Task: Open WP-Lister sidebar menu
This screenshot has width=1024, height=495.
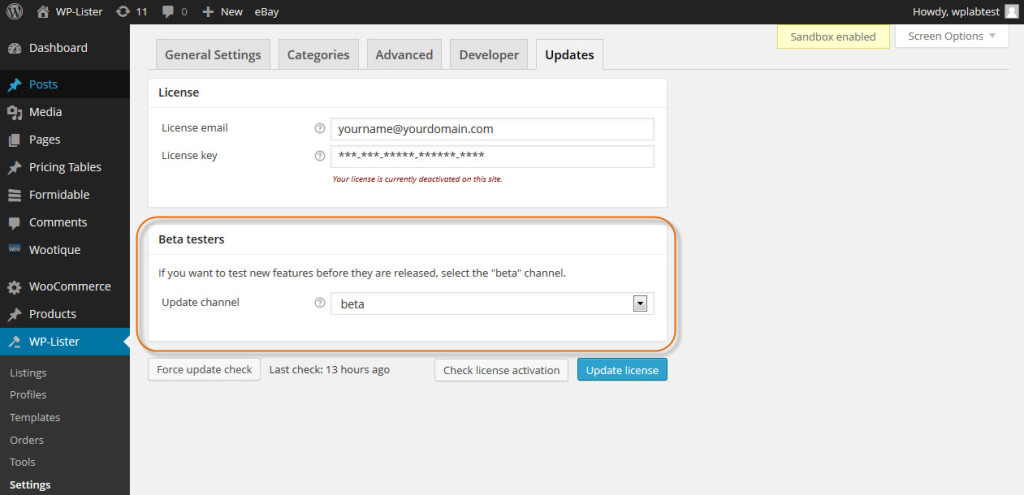Action: point(54,341)
